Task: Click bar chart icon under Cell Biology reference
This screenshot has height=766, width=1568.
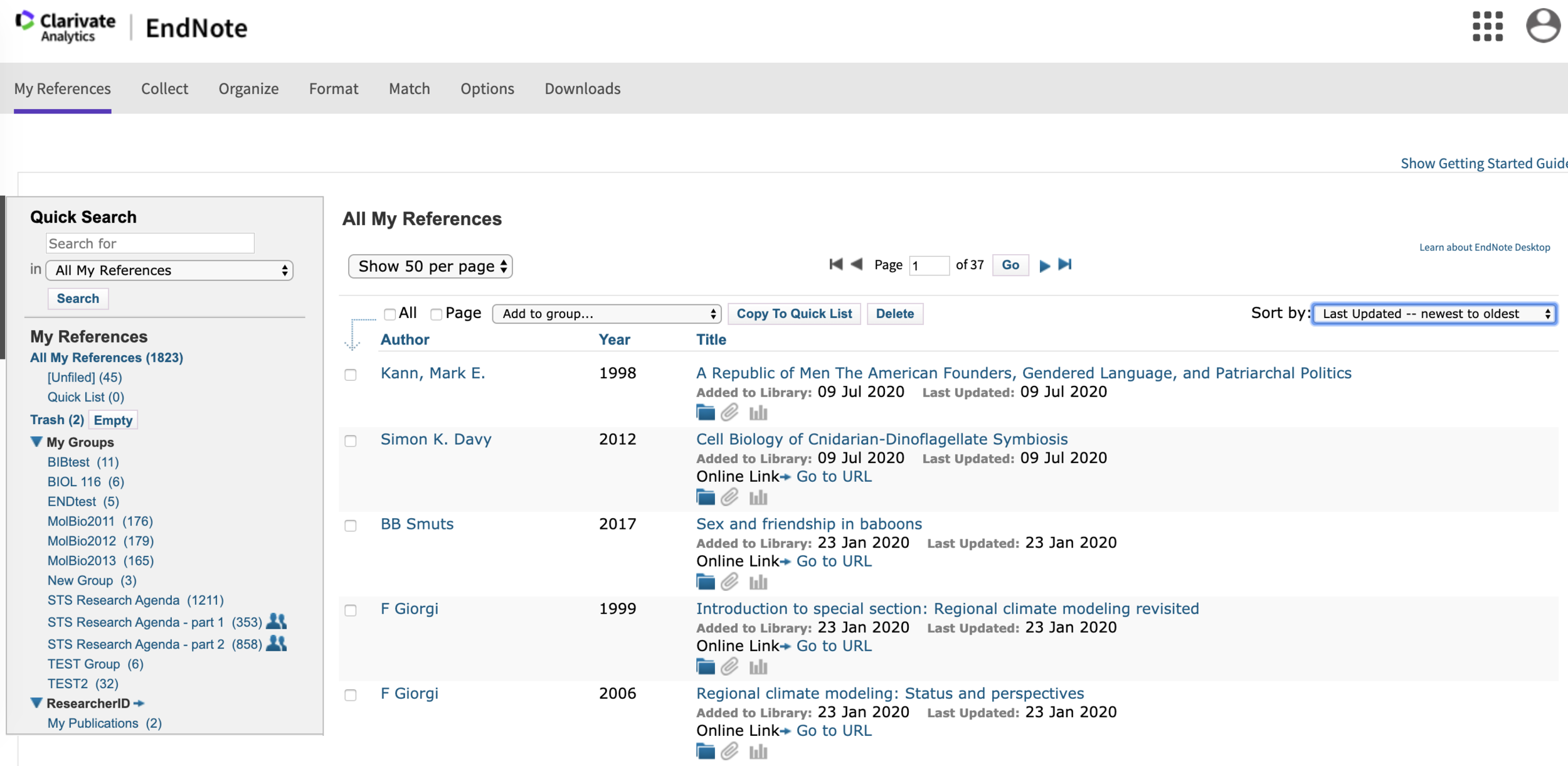Action: click(x=758, y=497)
